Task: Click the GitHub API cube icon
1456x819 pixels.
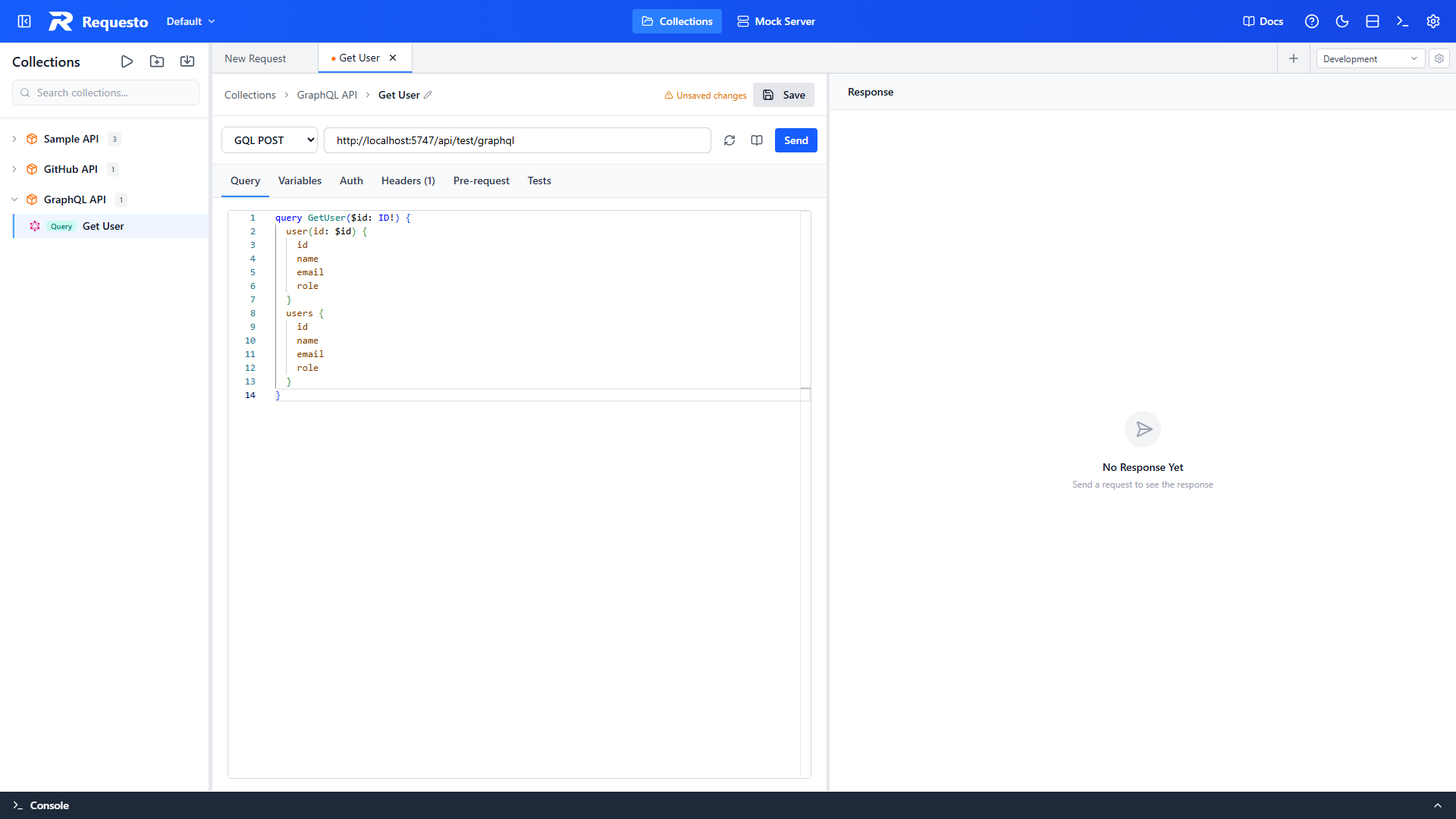Action: point(32,169)
